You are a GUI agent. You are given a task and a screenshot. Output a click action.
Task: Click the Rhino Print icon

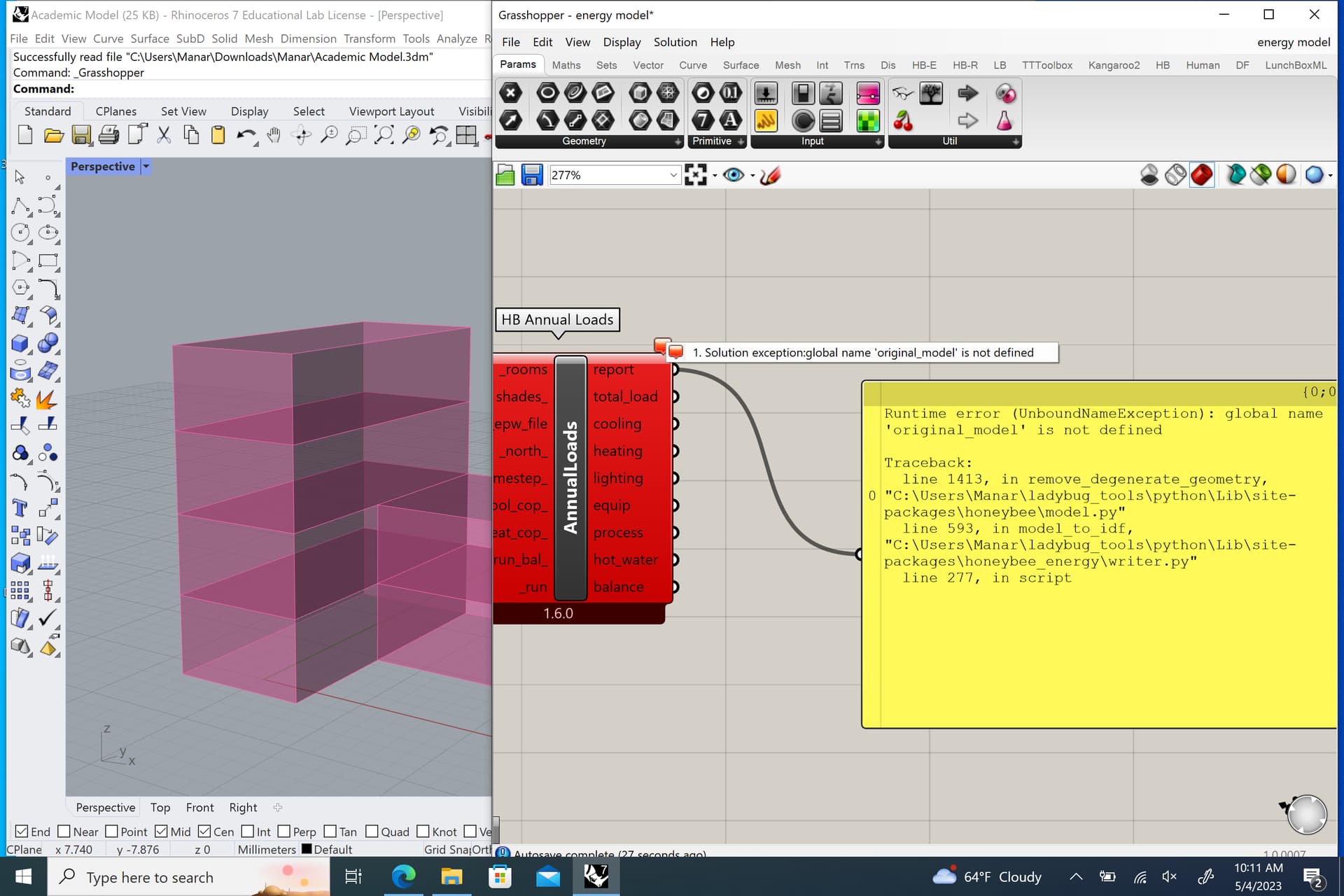(108, 134)
